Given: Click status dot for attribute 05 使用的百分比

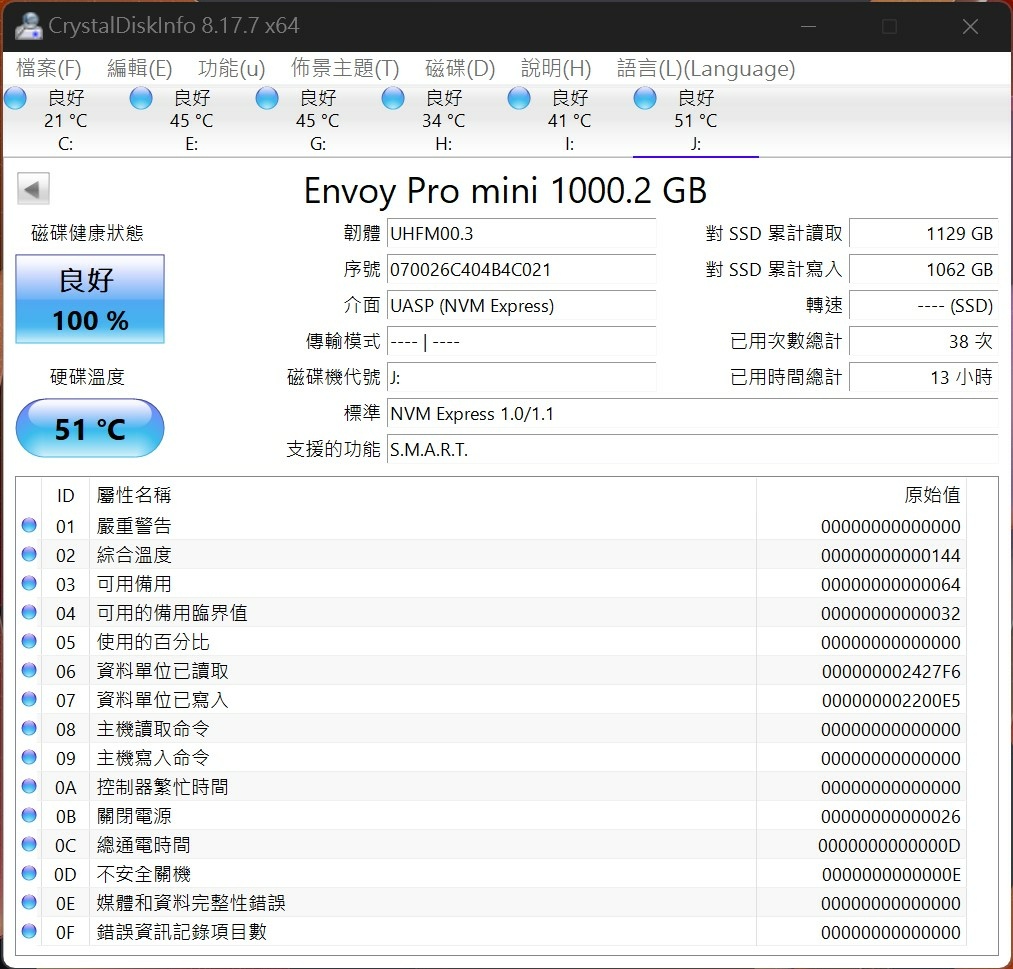Looking at the screenshot, I should 29,641.
